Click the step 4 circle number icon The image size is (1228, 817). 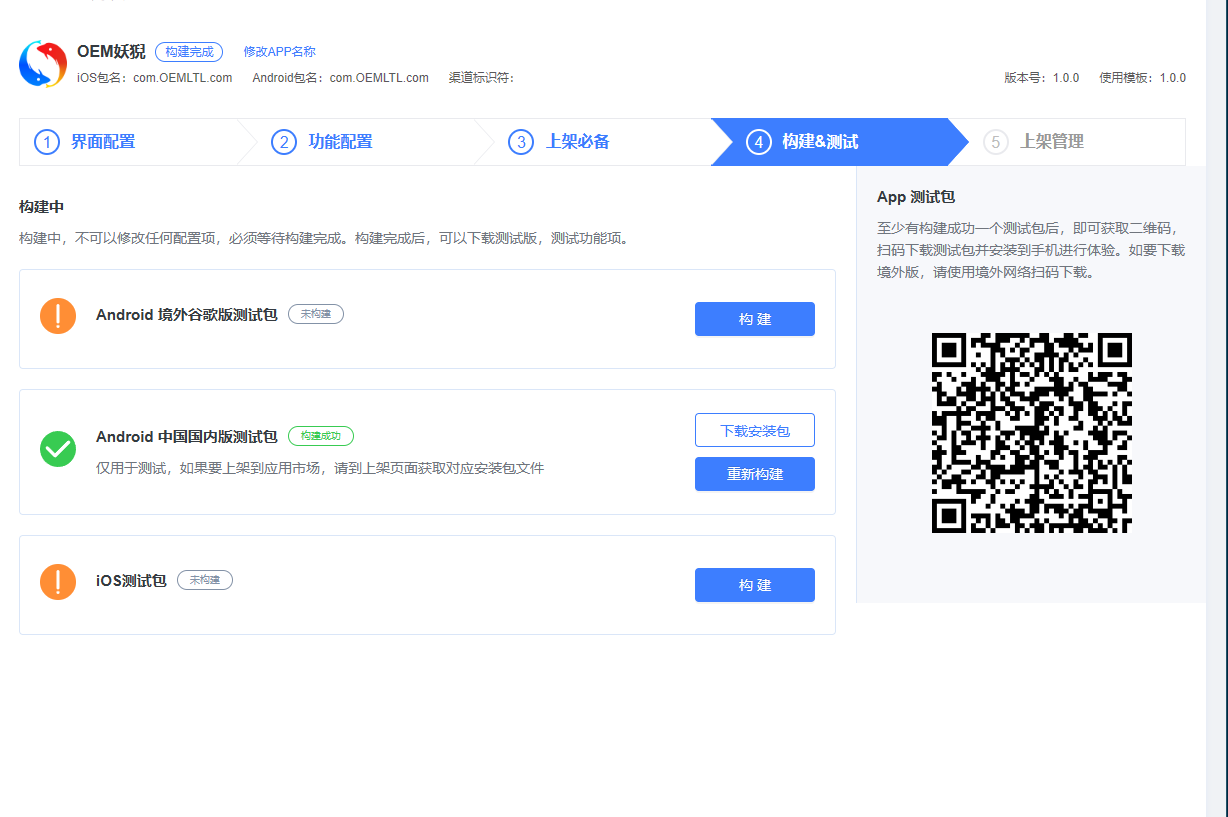pos(758,142)
